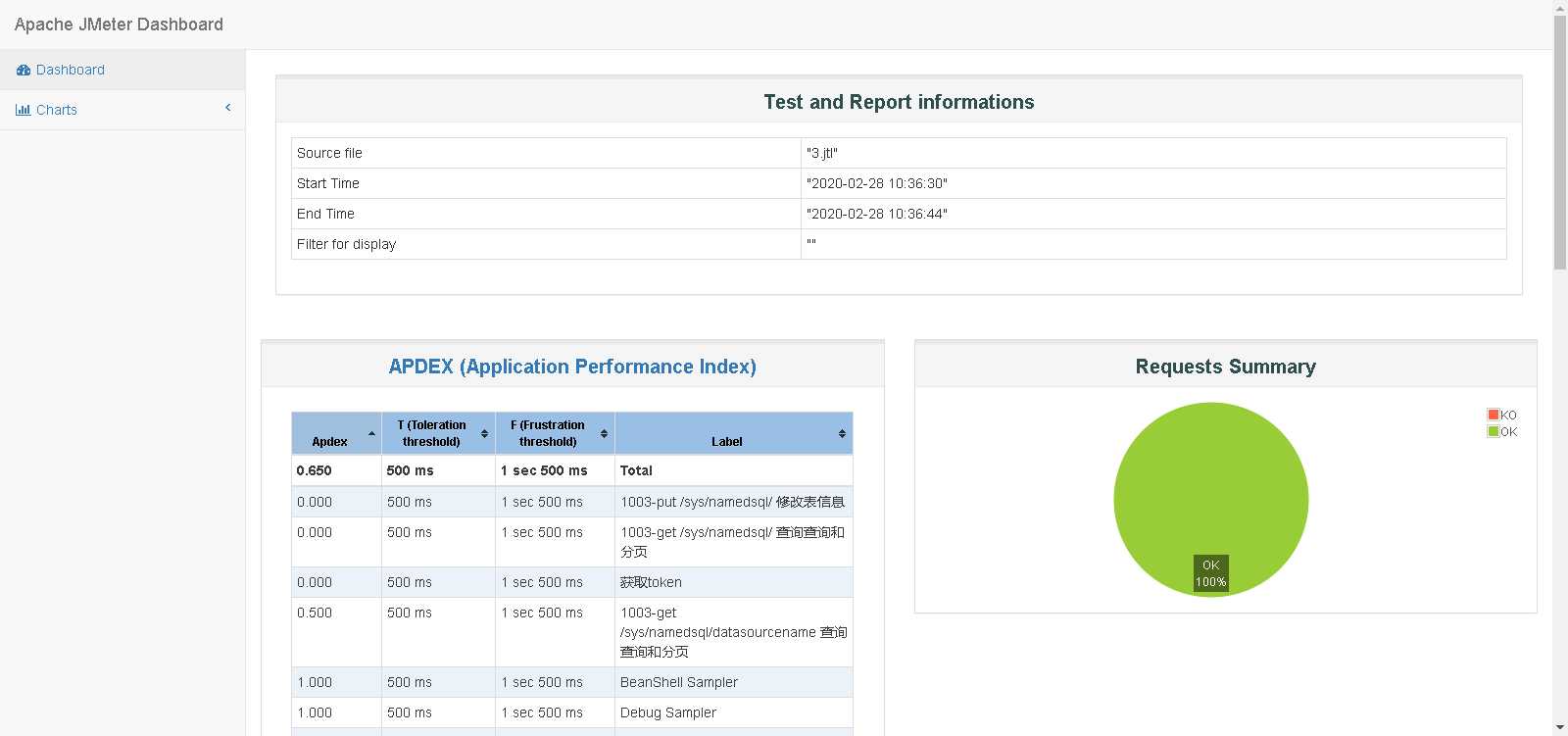Click the 1003-put /sys/namedsql/ 修改表信息 label
1568x736 pixels.
coord(733,502)
